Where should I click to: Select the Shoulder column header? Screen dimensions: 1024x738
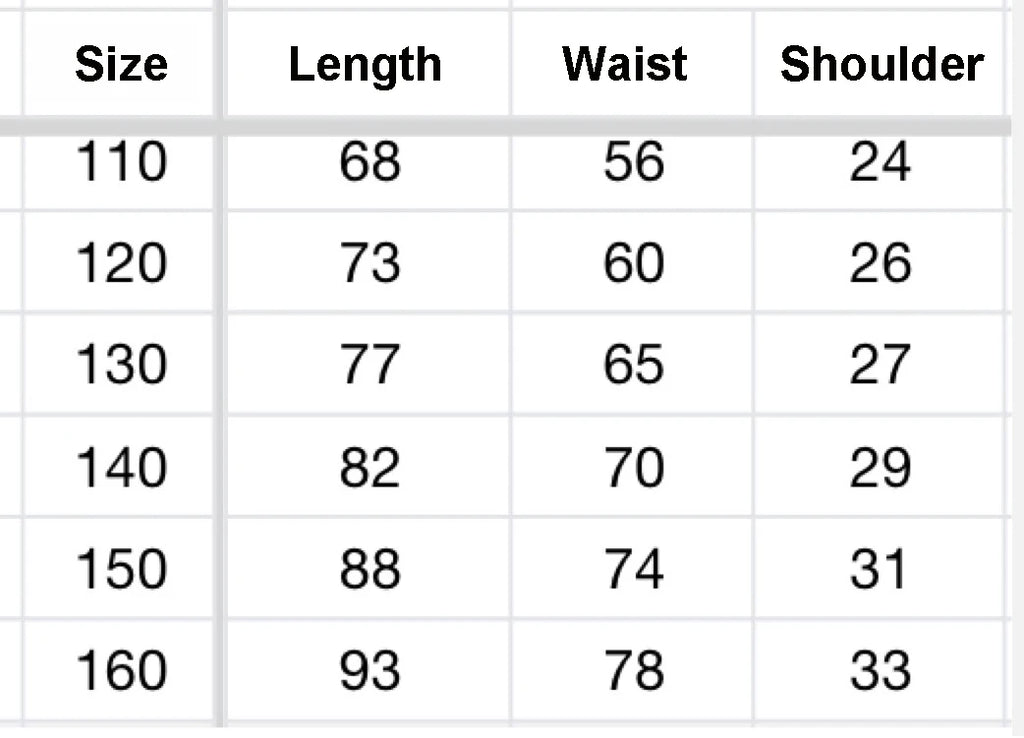point(881,65)
